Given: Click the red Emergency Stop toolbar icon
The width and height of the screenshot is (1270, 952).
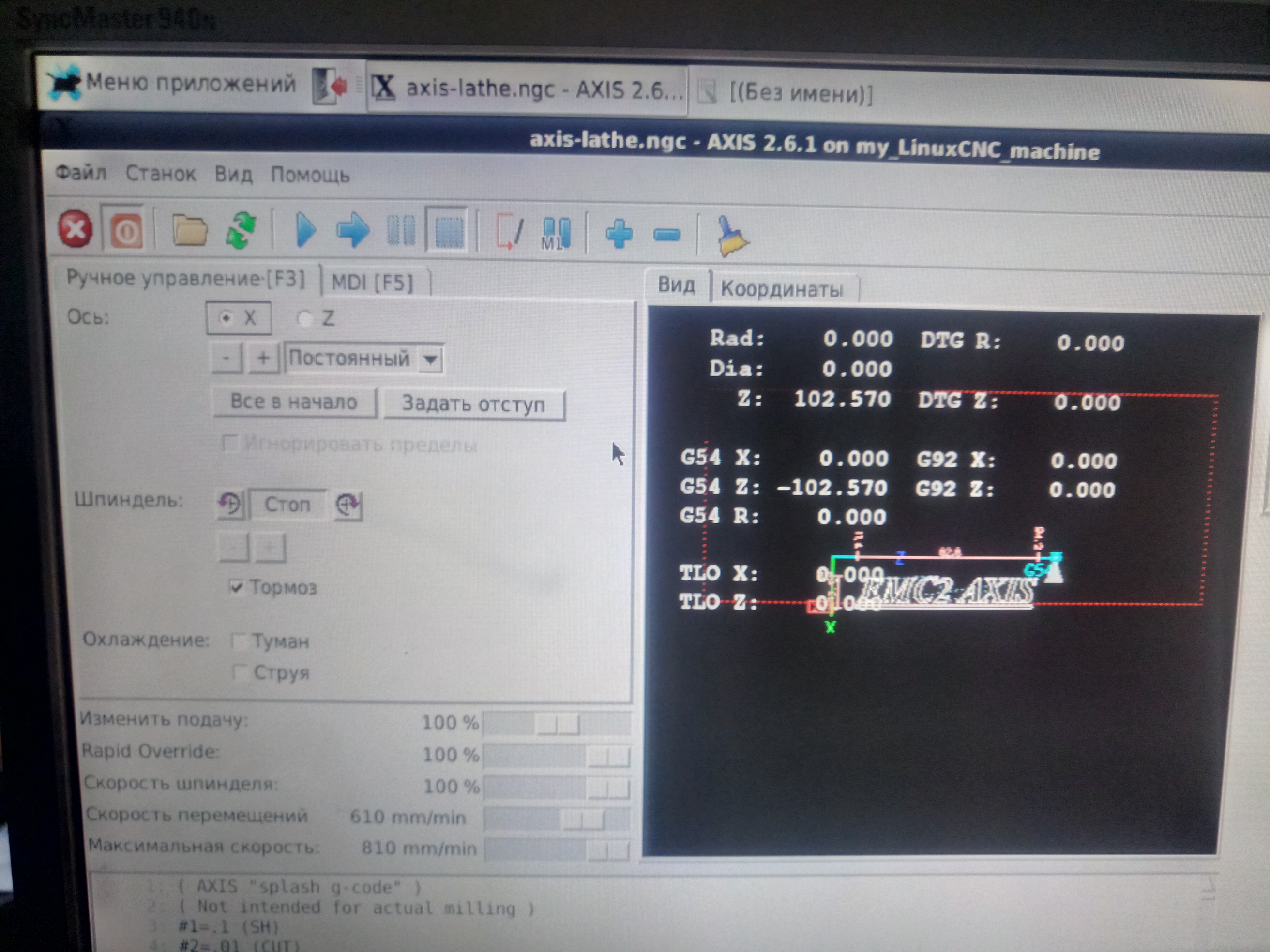Looking at the screenshot, I should (75, 230).
